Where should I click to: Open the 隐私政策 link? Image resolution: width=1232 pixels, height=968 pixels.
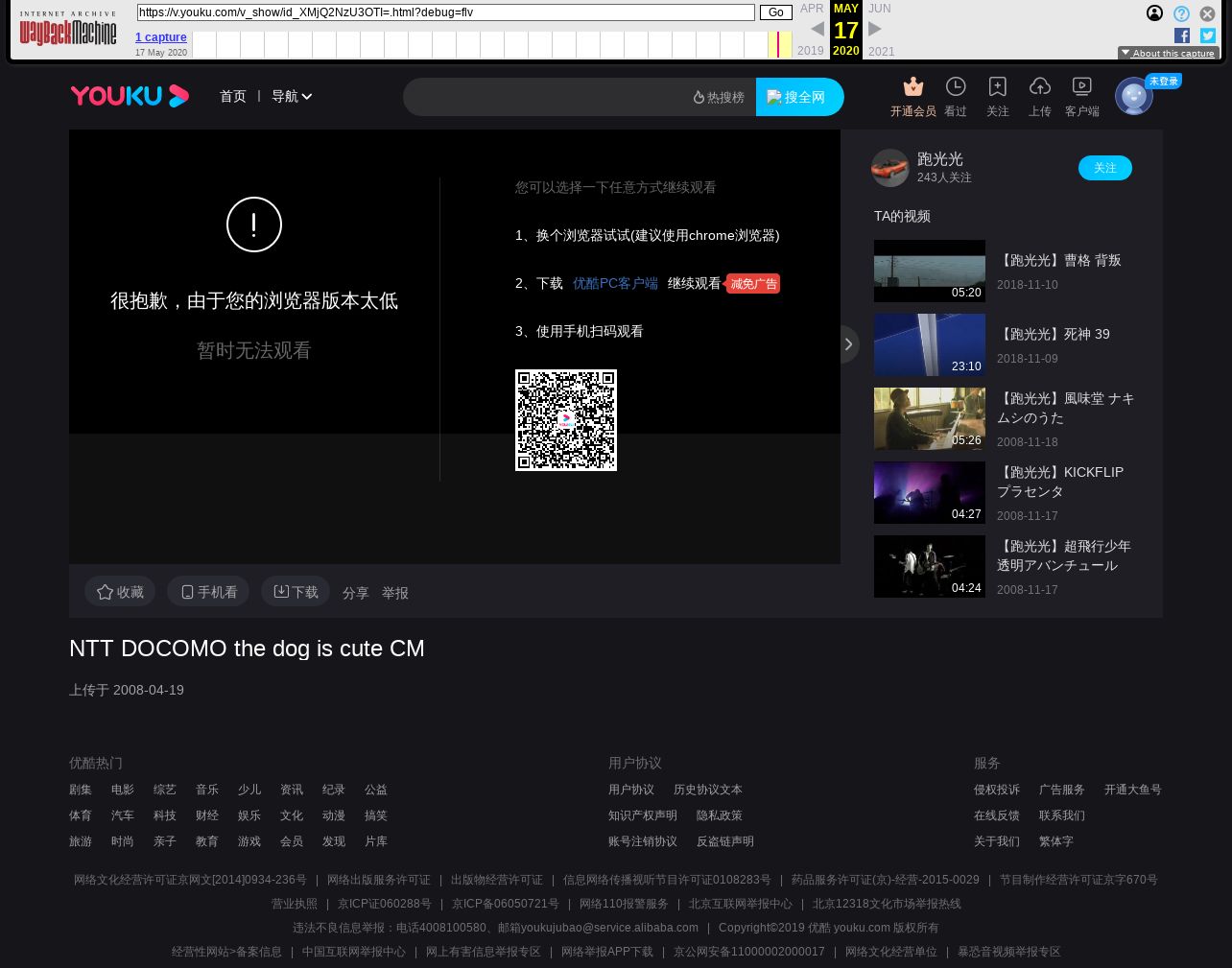point(720,815)
